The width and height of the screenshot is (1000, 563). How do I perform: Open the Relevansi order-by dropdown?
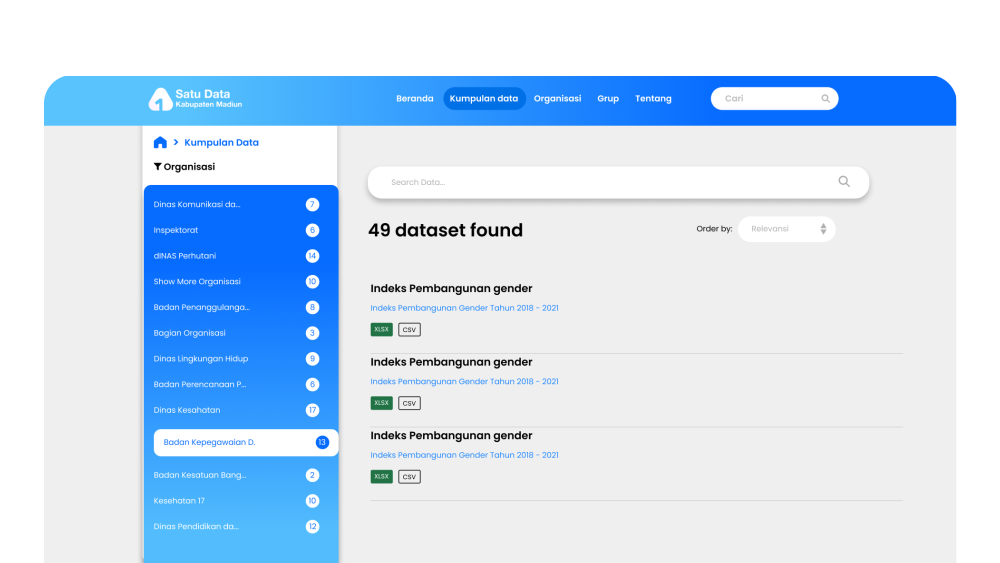tap(786, 229)
